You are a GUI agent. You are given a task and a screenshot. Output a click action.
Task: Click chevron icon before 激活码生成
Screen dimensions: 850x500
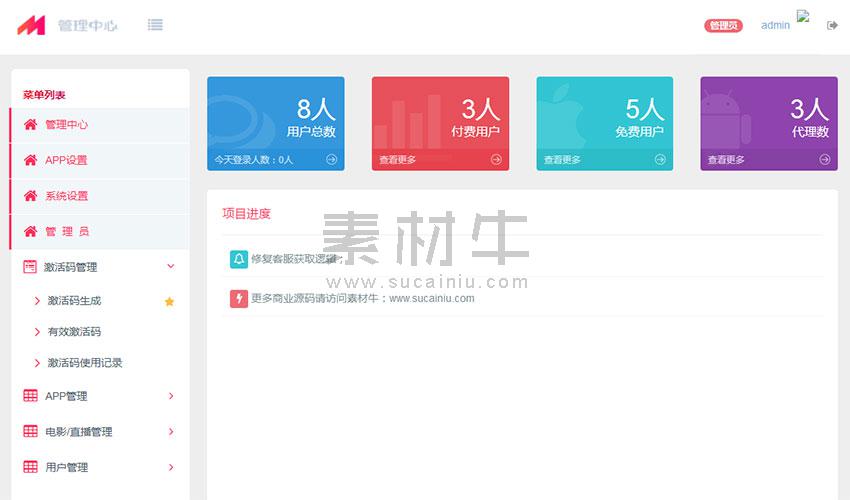(37, 301)
